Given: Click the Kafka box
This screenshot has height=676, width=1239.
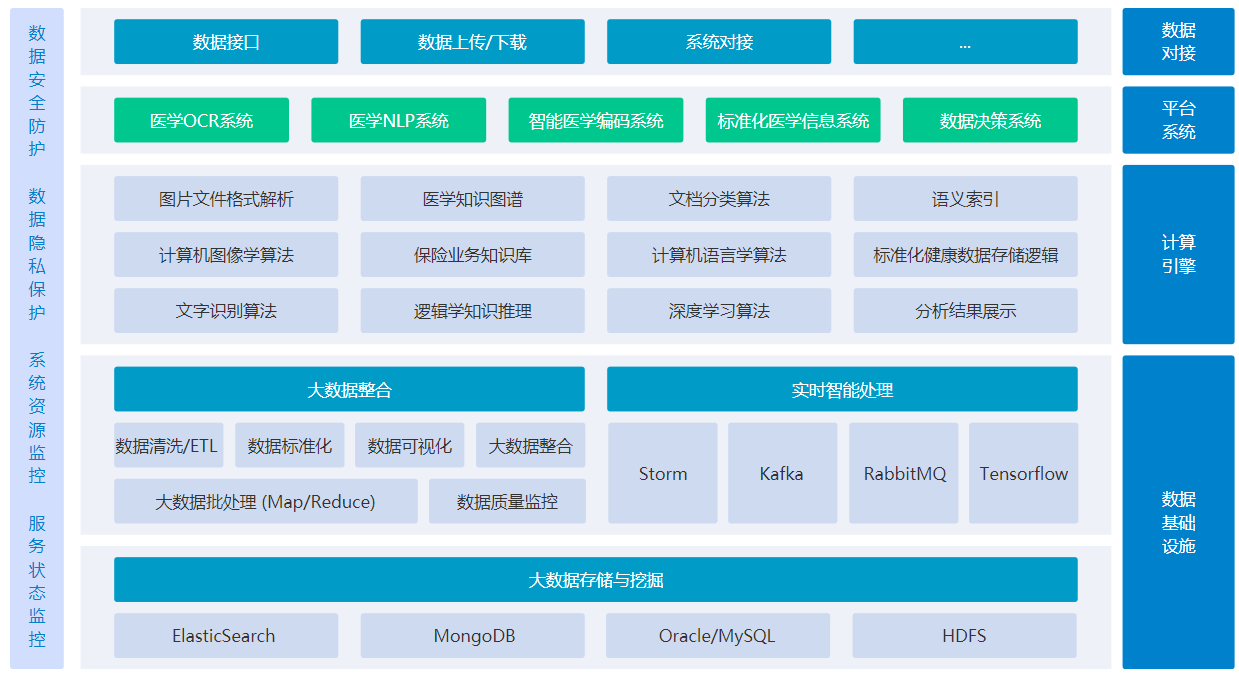Looking at the screenshot, I should pos(782,473).
